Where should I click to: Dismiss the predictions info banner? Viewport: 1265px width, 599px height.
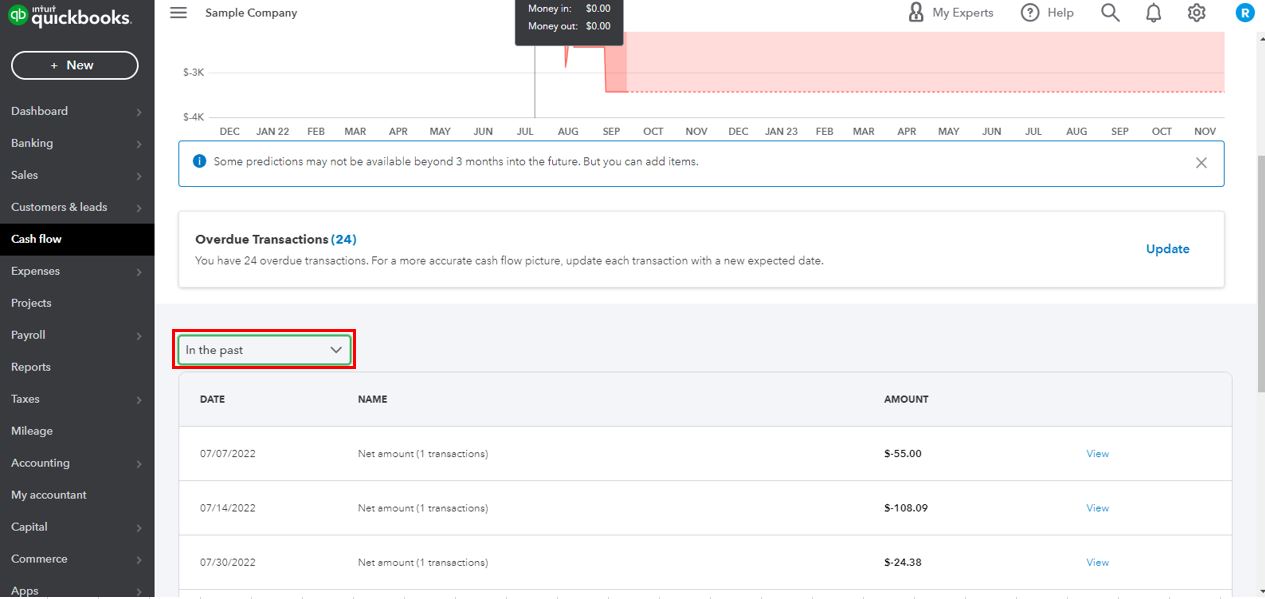pos(1201,163)
